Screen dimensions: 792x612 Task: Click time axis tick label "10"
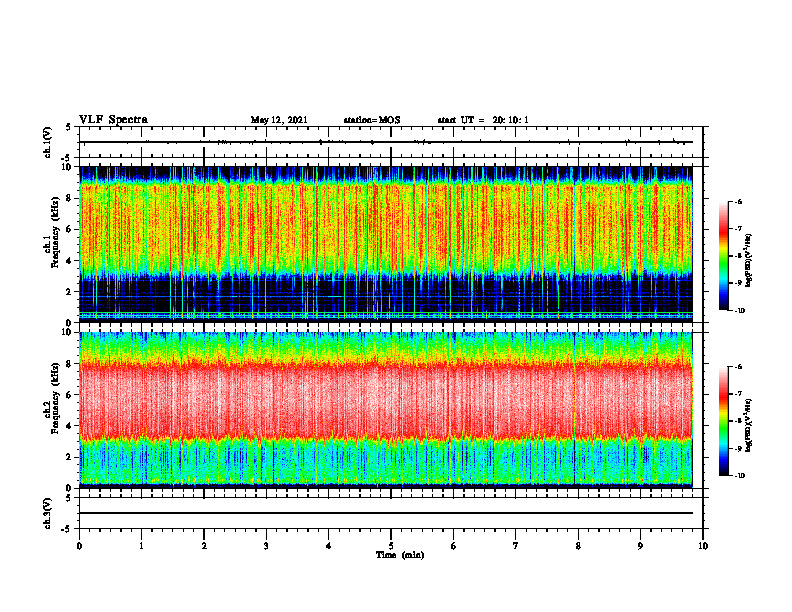703,546
